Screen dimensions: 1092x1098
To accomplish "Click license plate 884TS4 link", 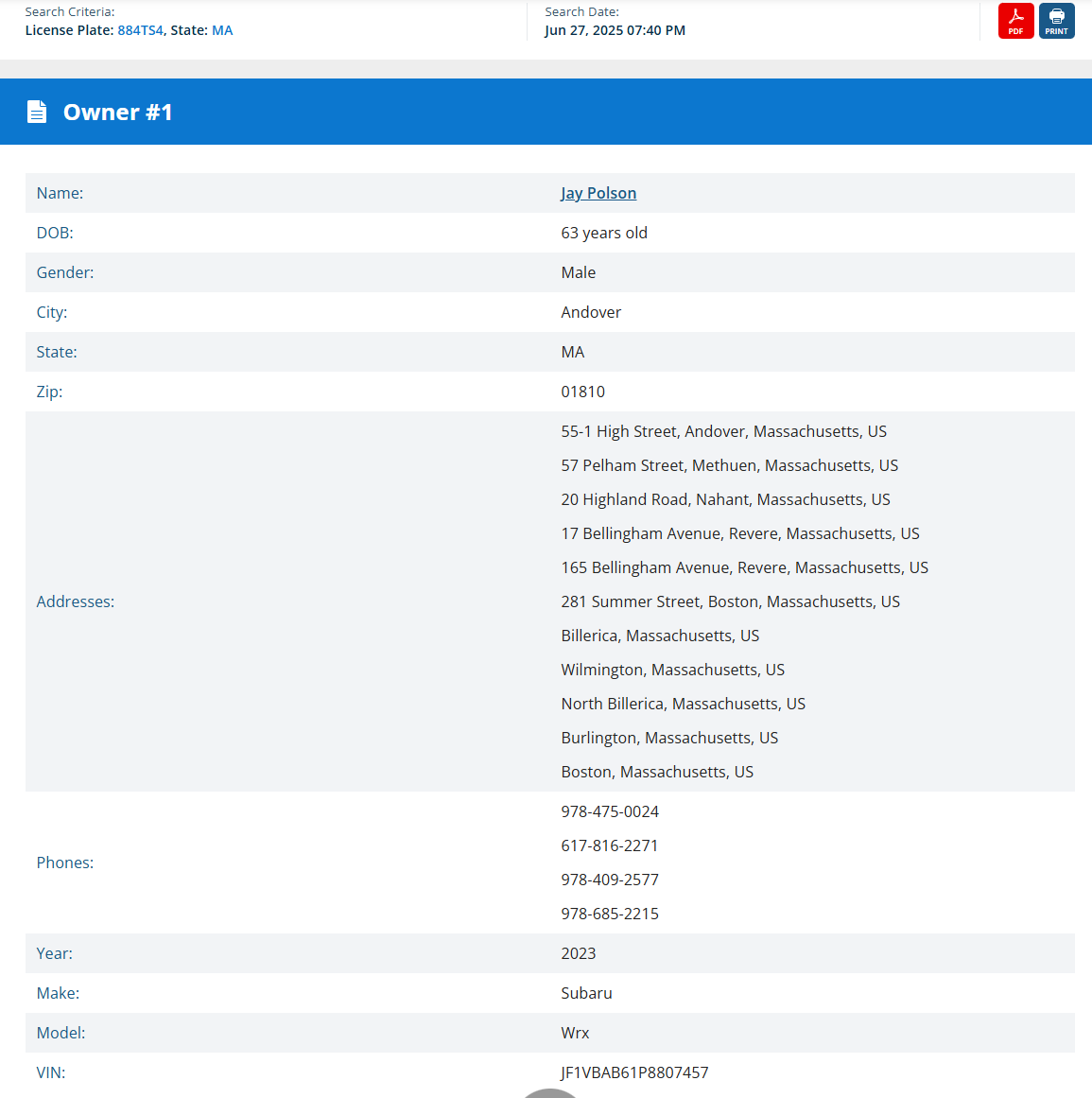I will coord(140,30).
